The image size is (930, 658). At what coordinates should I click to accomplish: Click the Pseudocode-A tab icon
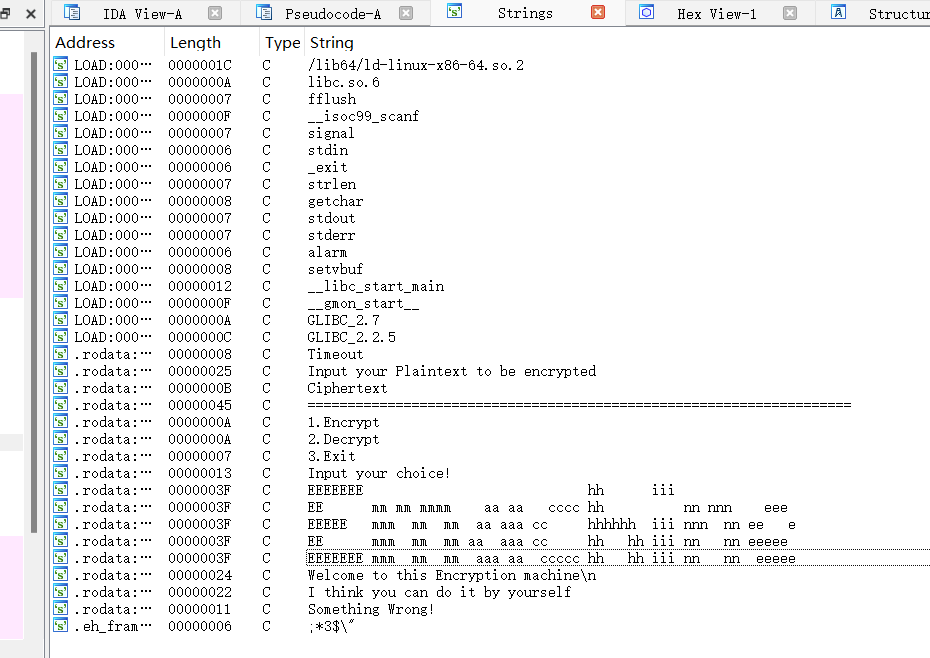click(264, 13)
